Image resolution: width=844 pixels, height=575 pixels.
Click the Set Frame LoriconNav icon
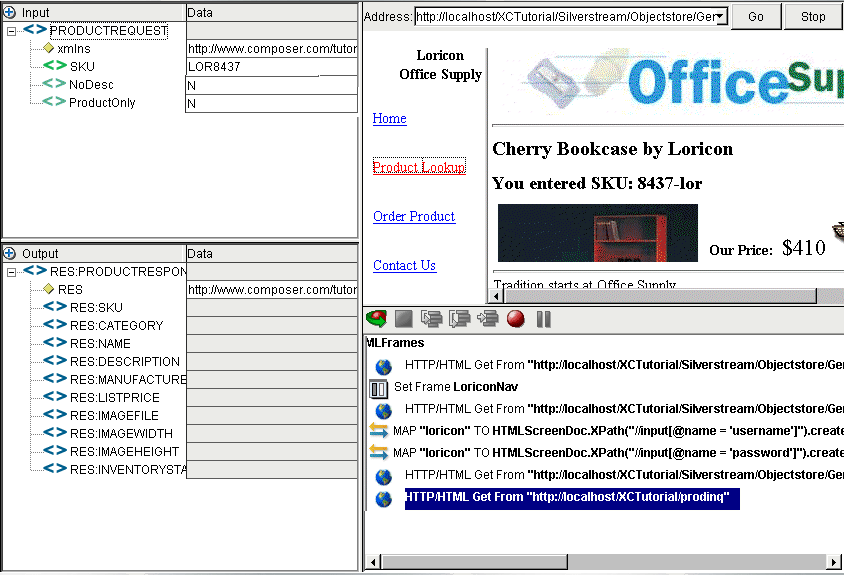(378, 388)
